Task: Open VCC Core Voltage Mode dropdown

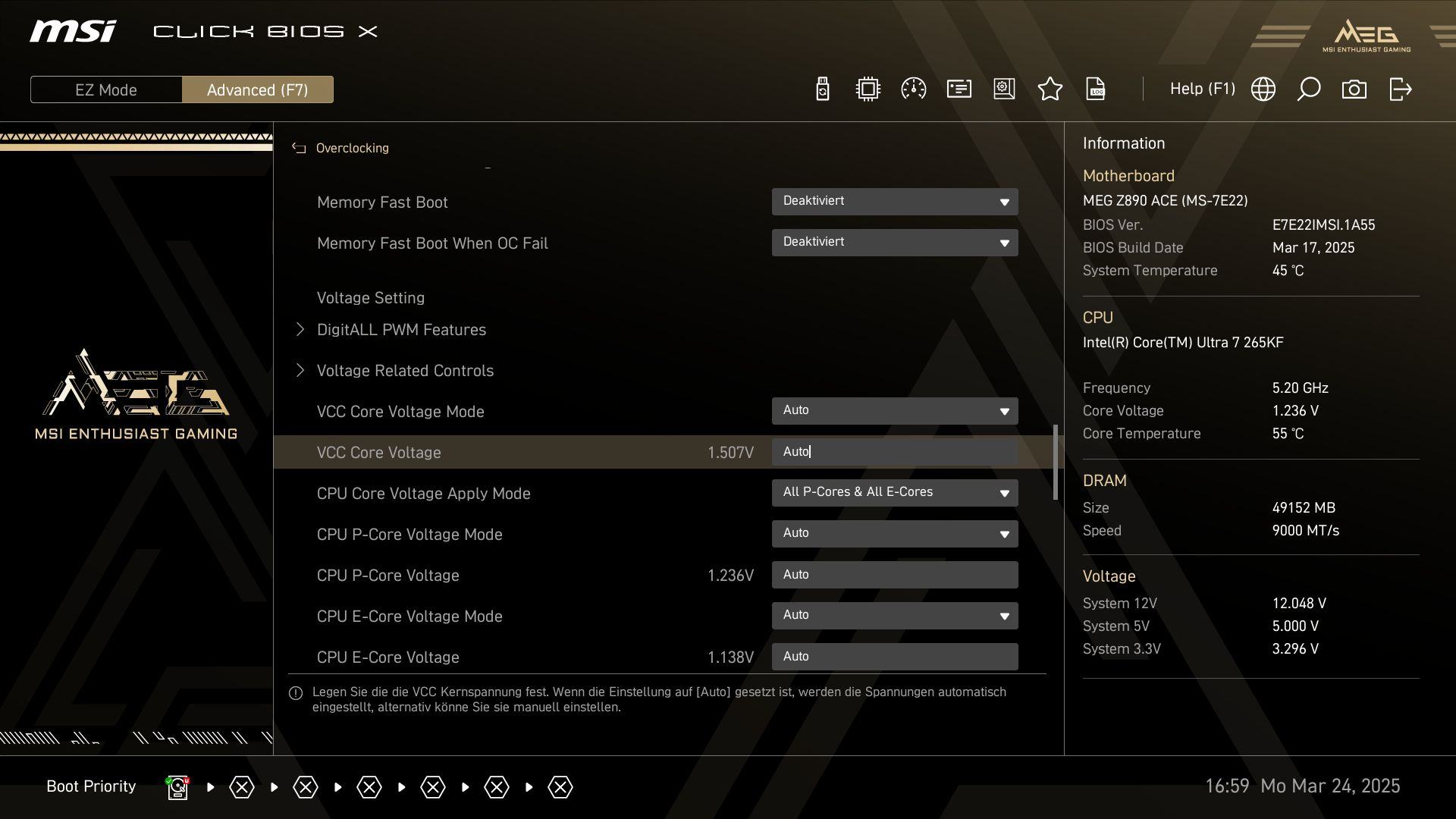Action: pyautogui.click(x=894, y=411)
